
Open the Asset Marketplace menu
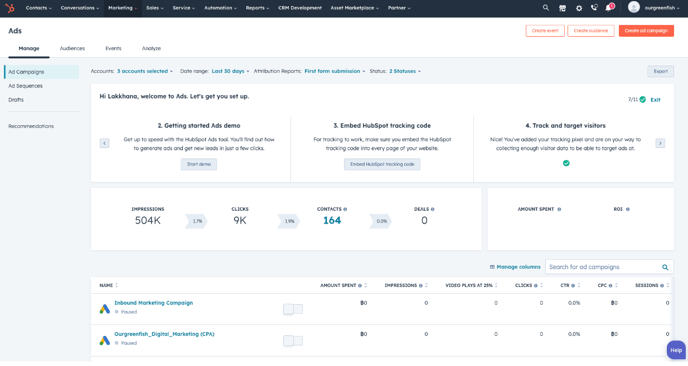point(355,8)
